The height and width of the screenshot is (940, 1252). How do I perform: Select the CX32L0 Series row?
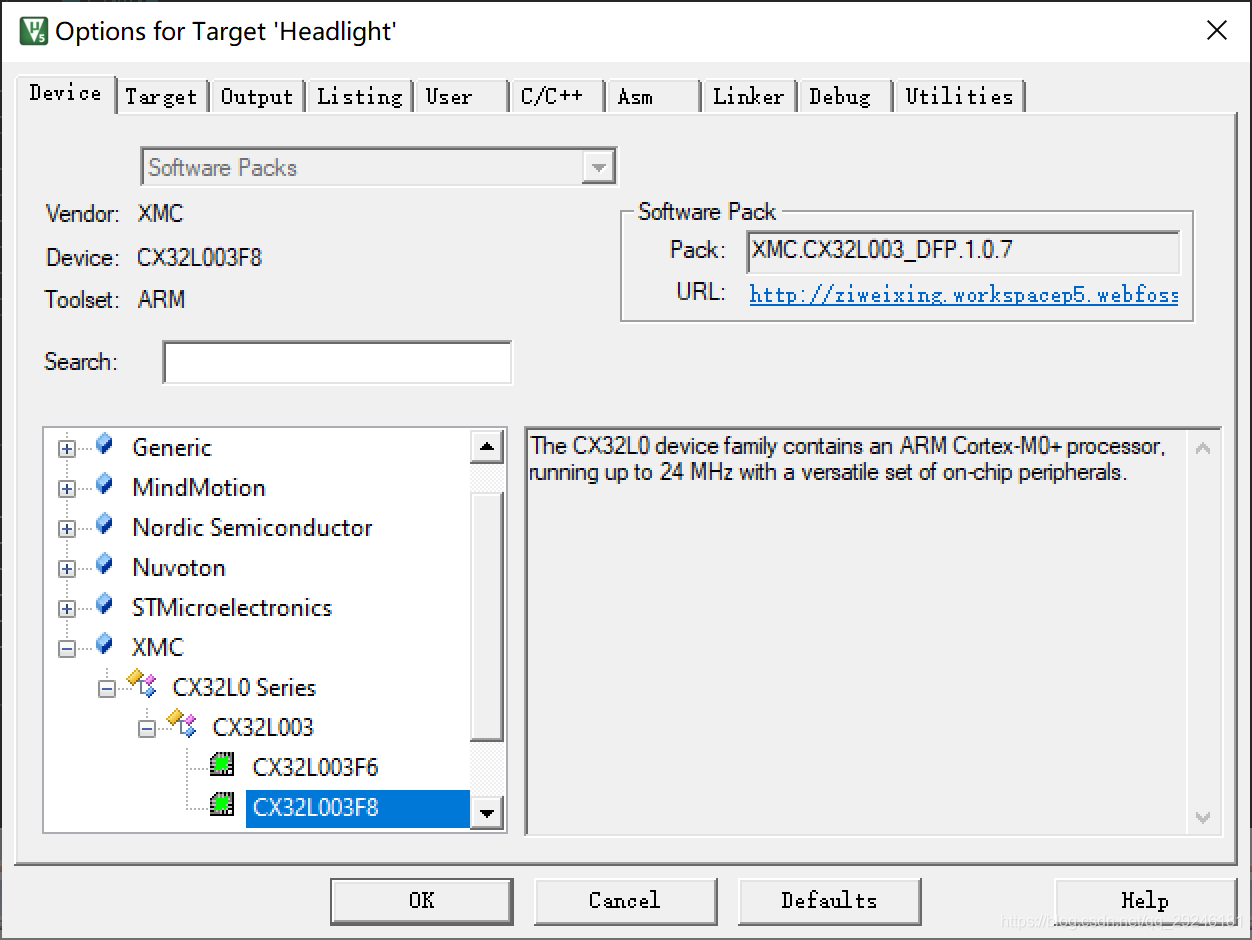tap(244, 688)
